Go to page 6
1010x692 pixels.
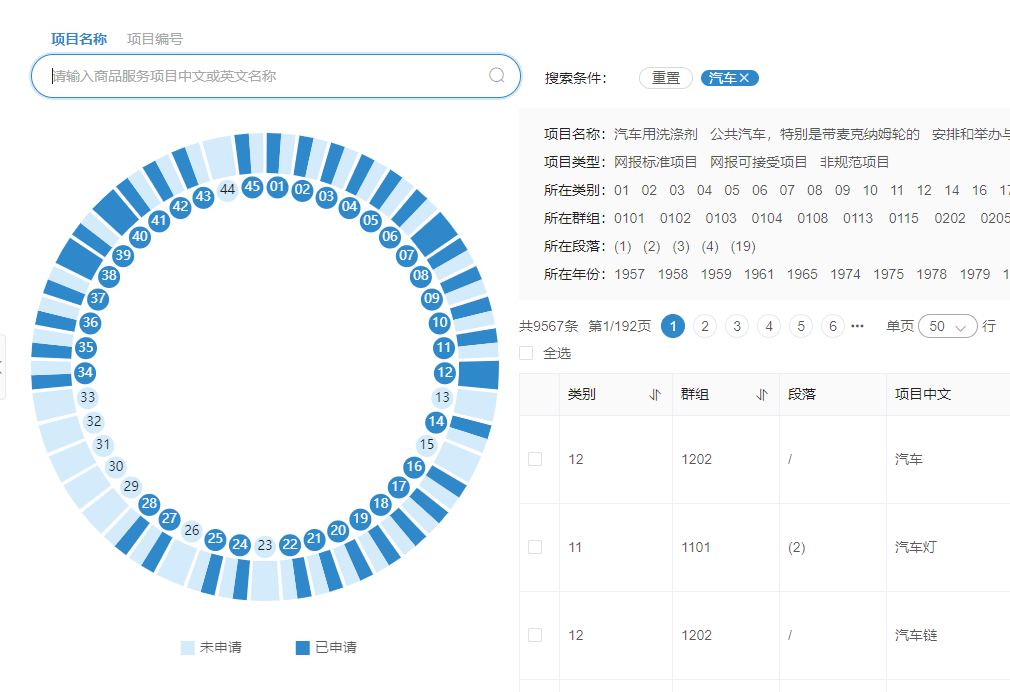(833, 326)
